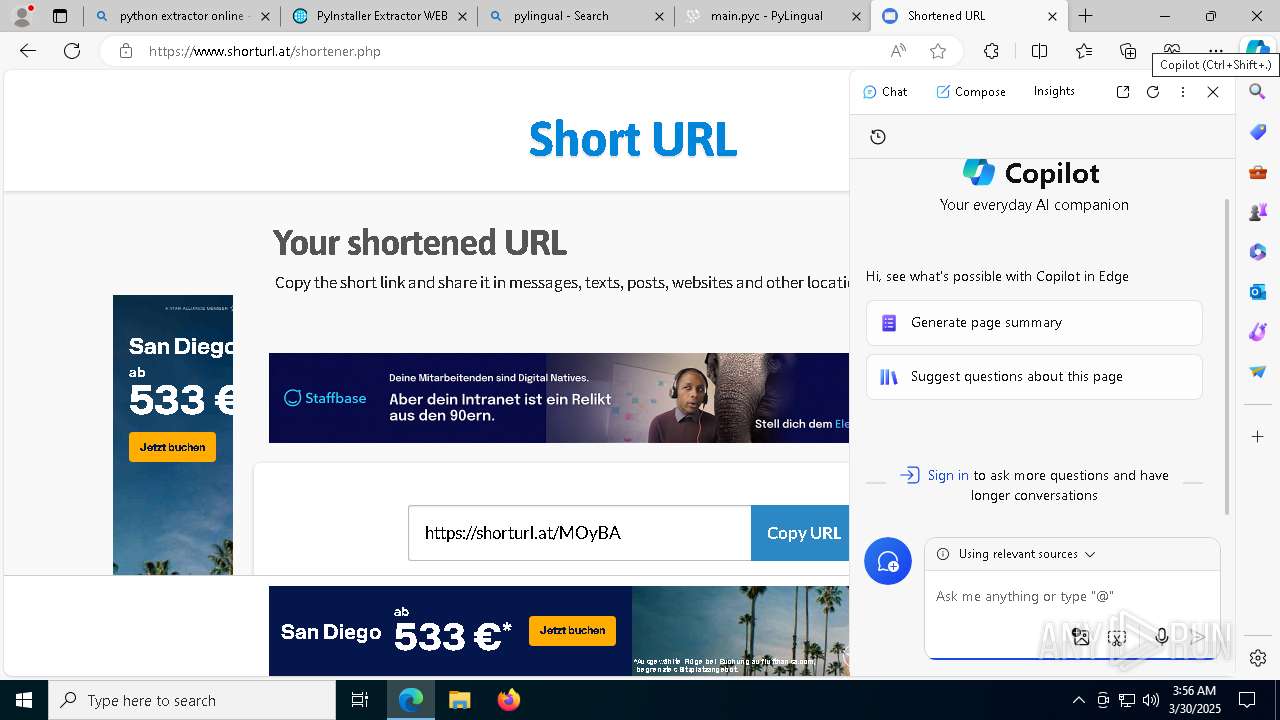Click Suggest questions about this page
This screenshot has height=720, width=1280.
1034,377
